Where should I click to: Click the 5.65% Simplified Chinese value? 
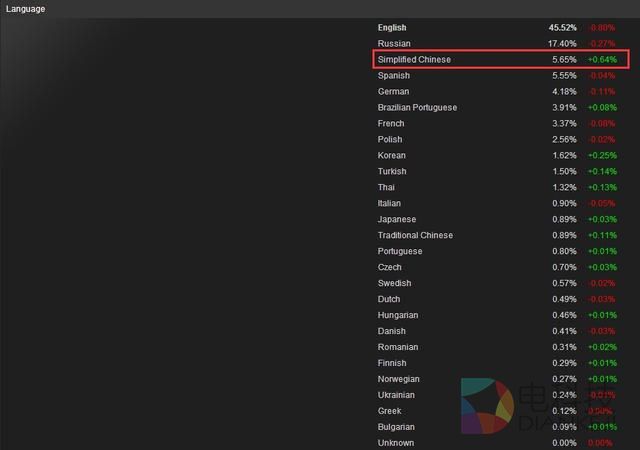point(564,60)
